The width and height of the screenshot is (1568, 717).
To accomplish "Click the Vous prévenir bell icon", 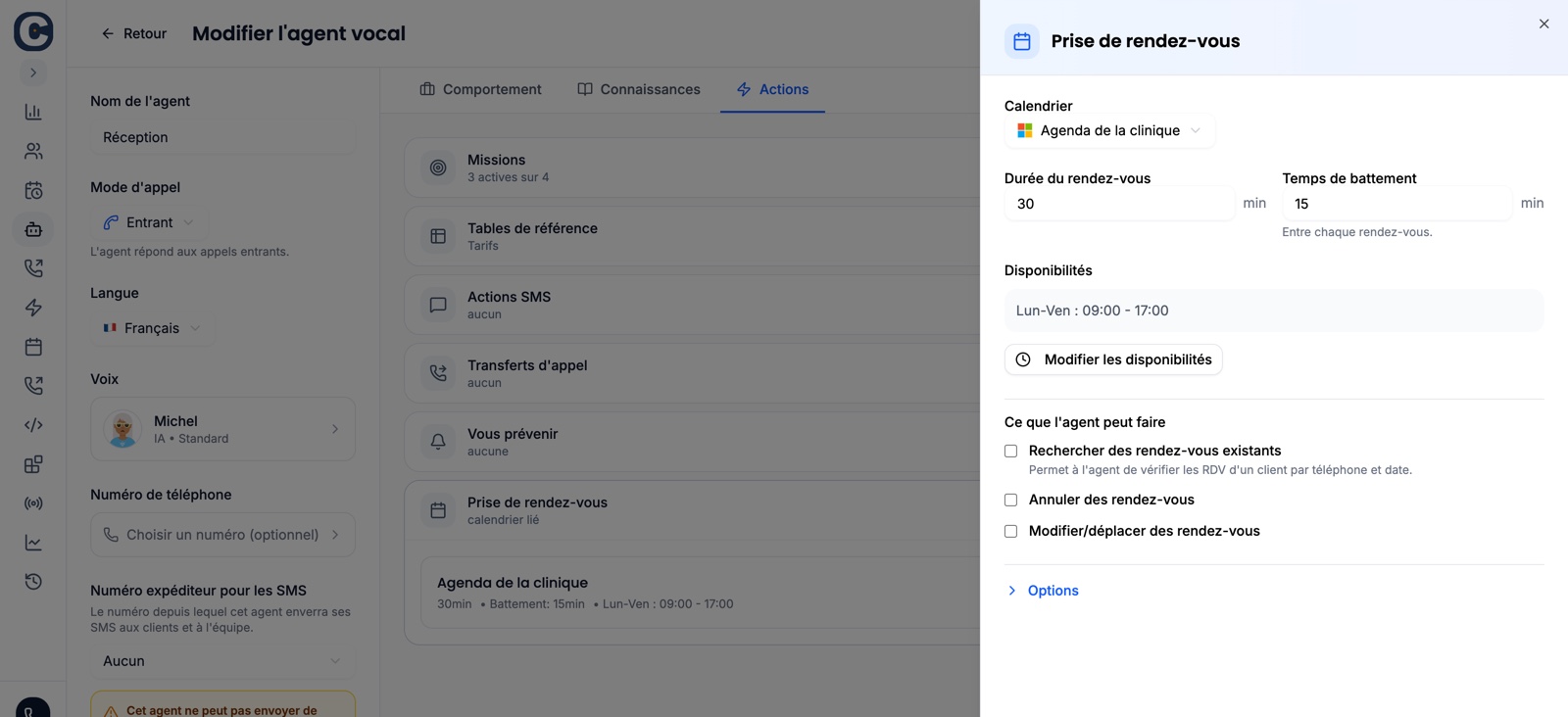I will pos(438,442).
